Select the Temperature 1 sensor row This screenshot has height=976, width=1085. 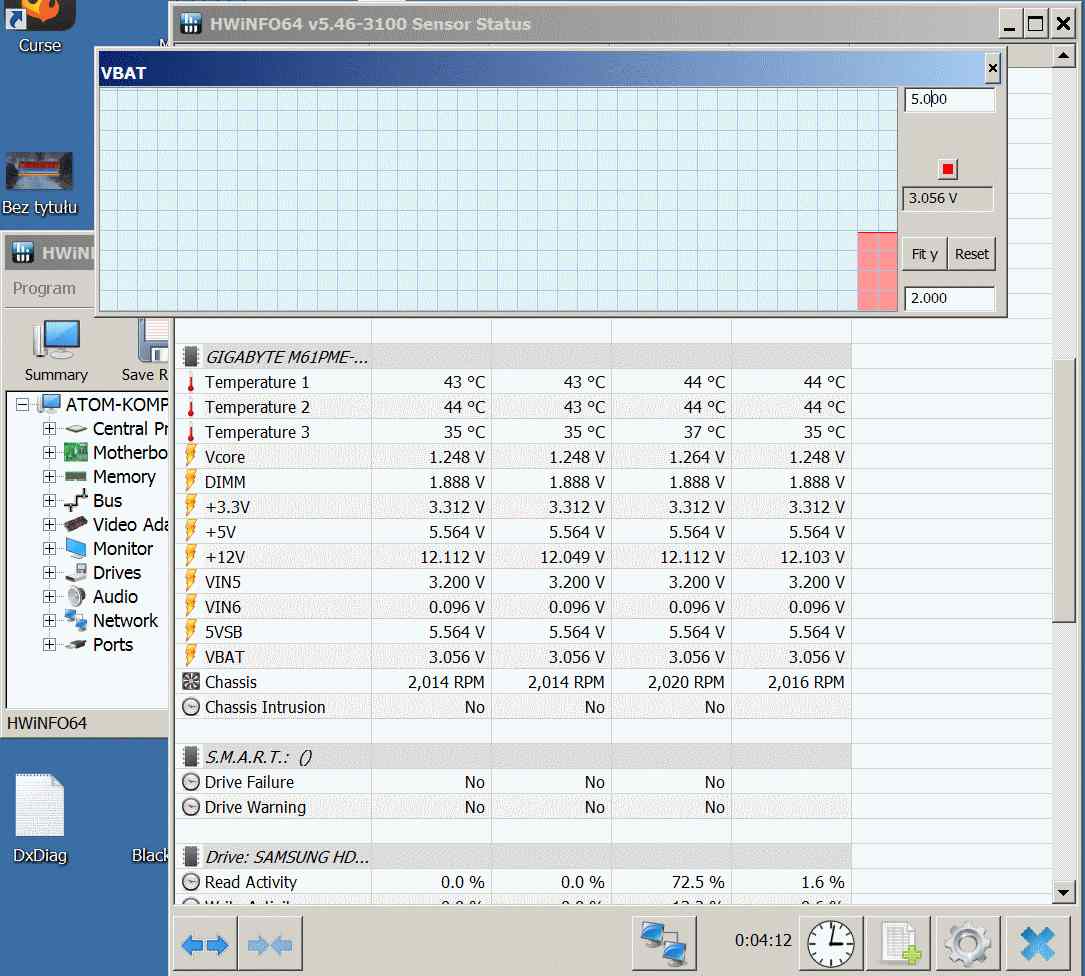[x=513, y=382]
